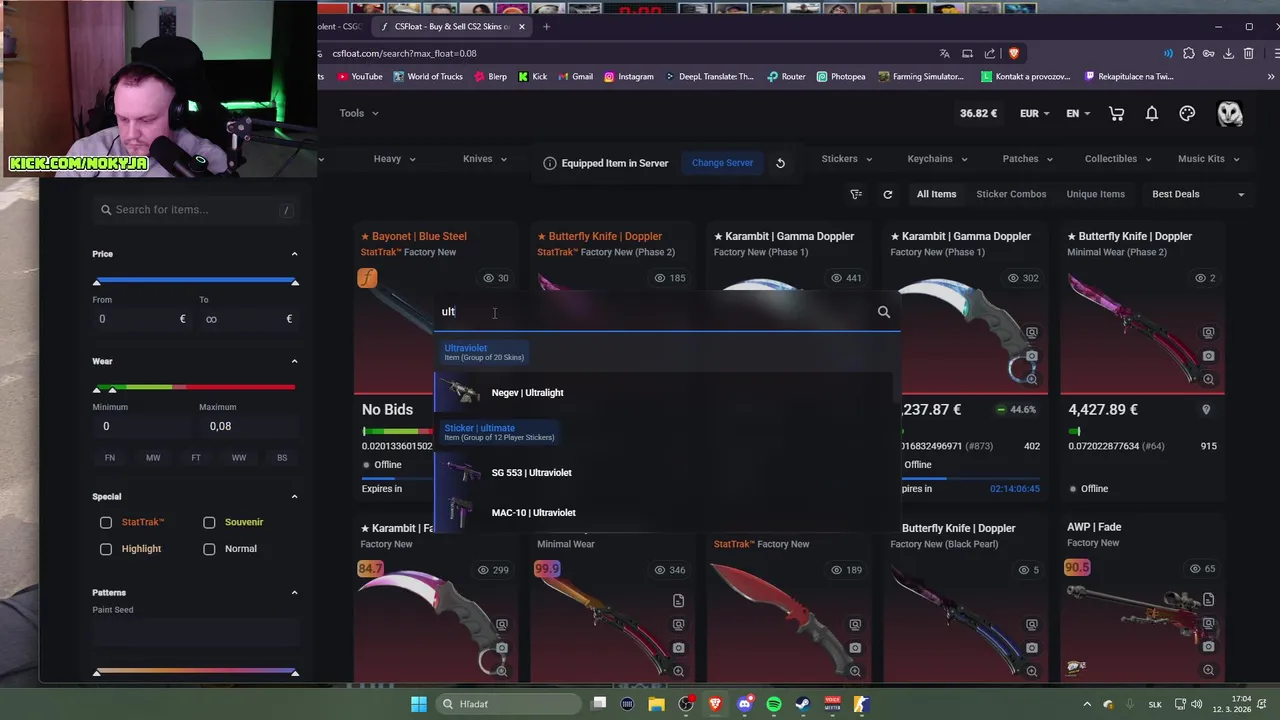Select WW wear preset
1280x720 pixels.
pyautogui.click(x=239, y=458)
